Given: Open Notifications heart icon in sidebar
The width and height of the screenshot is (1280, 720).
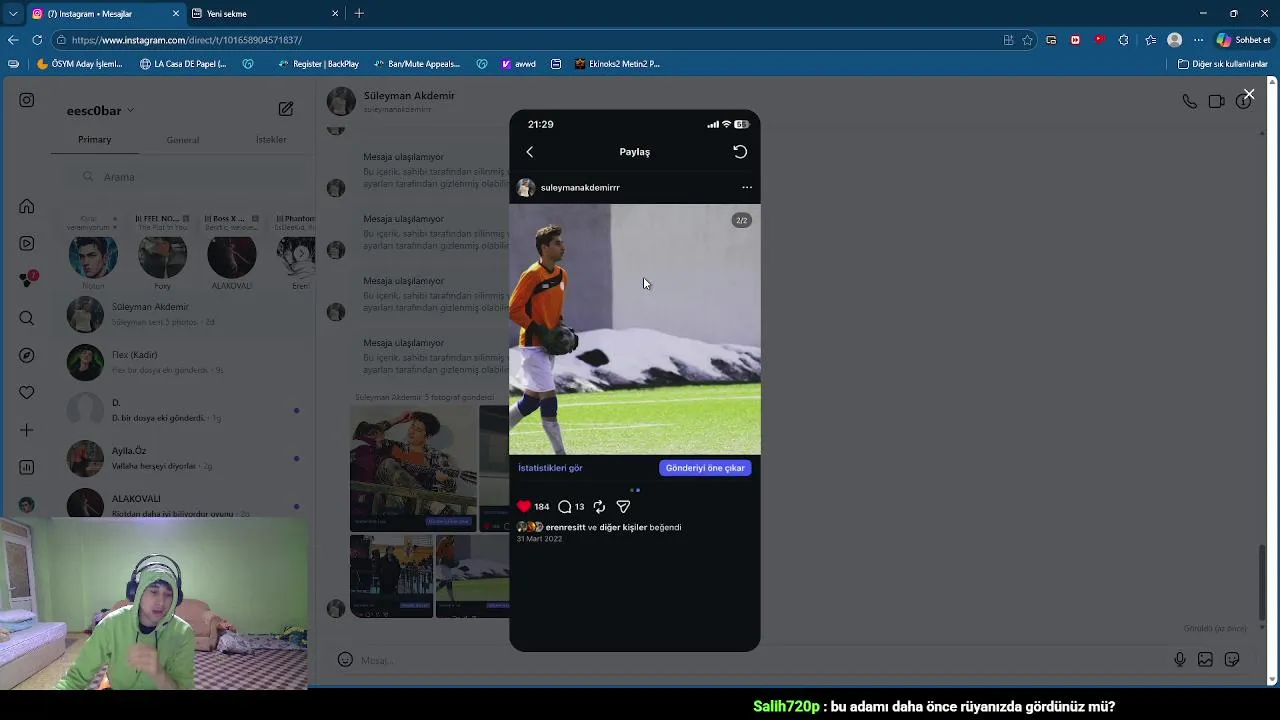Looking at the screenshot, I should [27, 393].
